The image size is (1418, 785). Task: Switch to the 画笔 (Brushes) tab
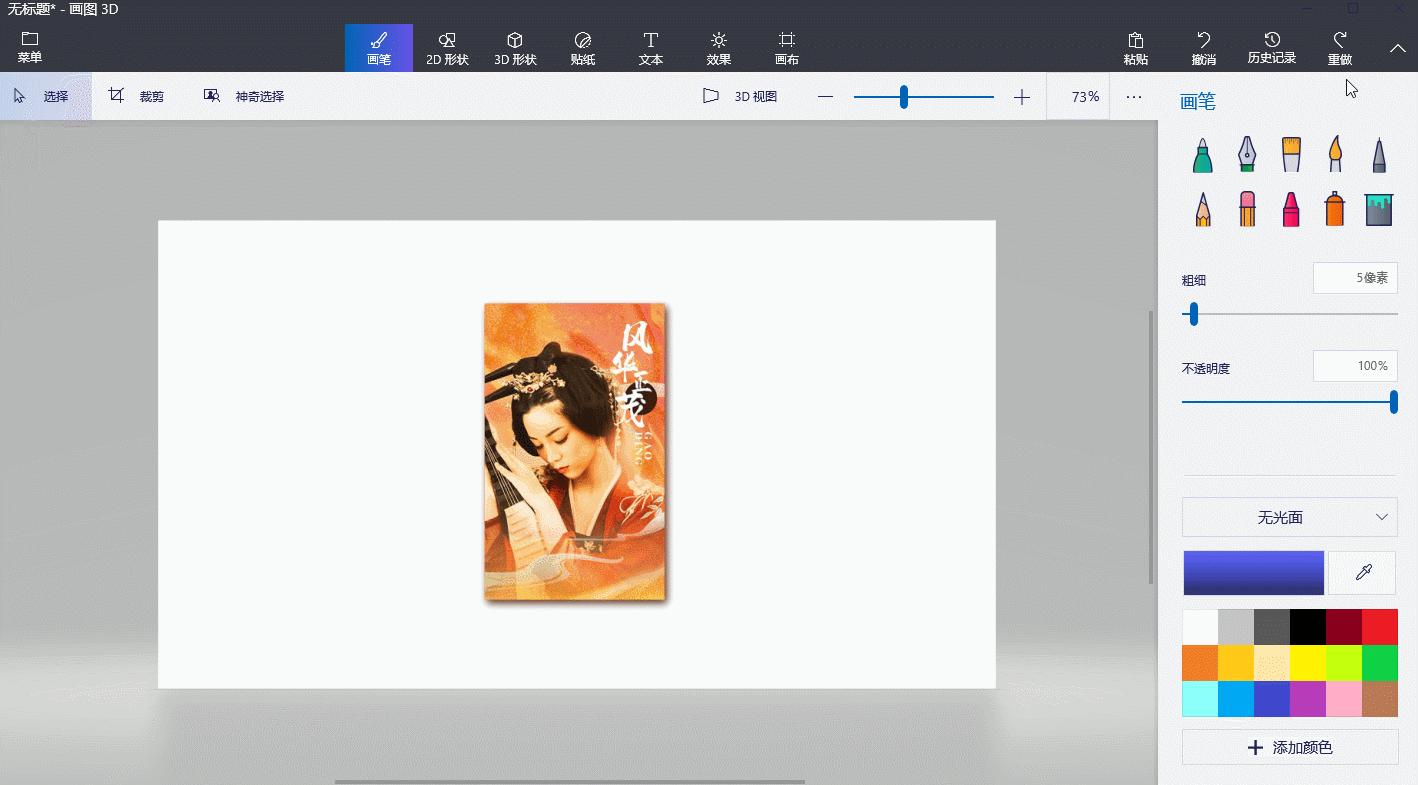(x=379, y=48)
